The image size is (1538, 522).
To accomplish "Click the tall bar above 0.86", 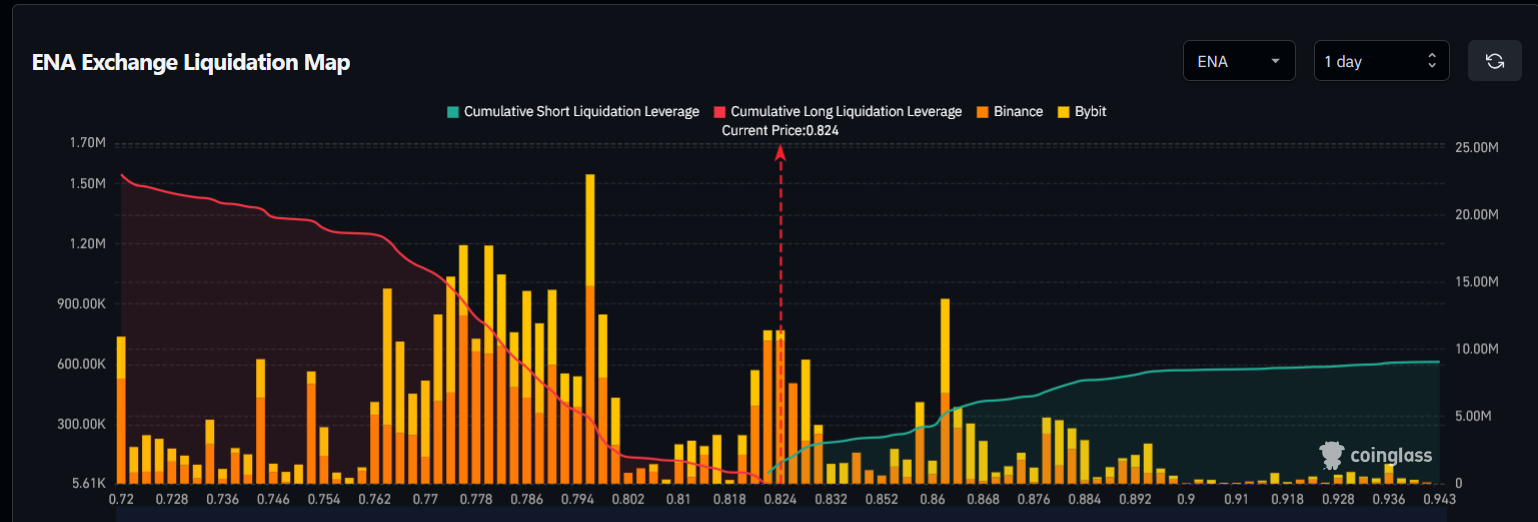I will coord(945,391).
